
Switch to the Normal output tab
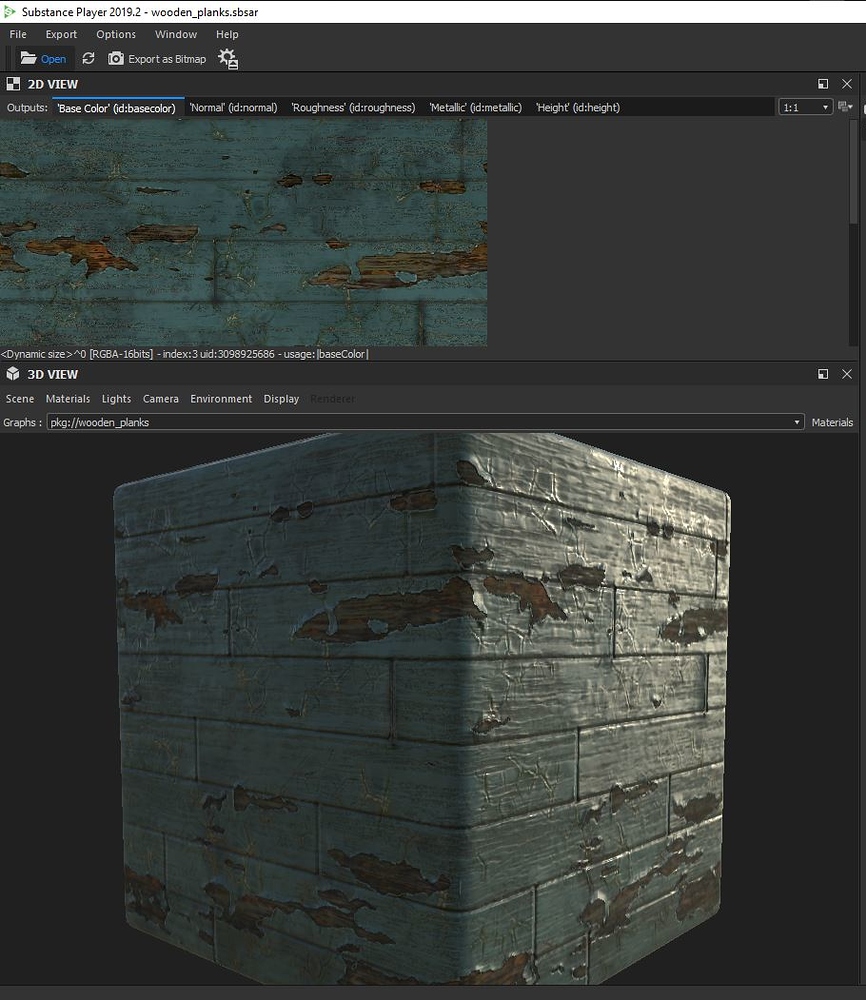(232, 107)
